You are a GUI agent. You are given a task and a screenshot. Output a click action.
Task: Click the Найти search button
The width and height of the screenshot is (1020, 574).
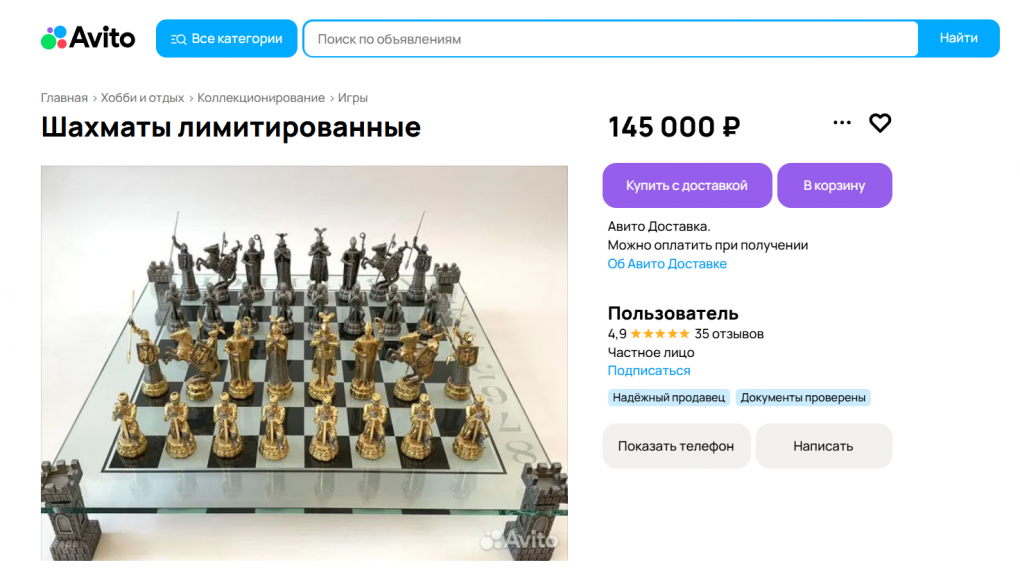pos(958,38)
